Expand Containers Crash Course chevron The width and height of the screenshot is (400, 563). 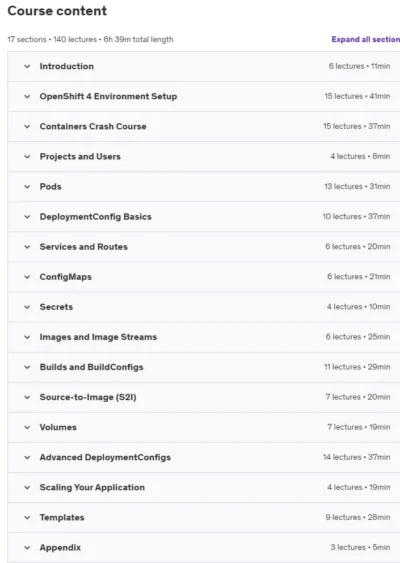pos(27,127)
